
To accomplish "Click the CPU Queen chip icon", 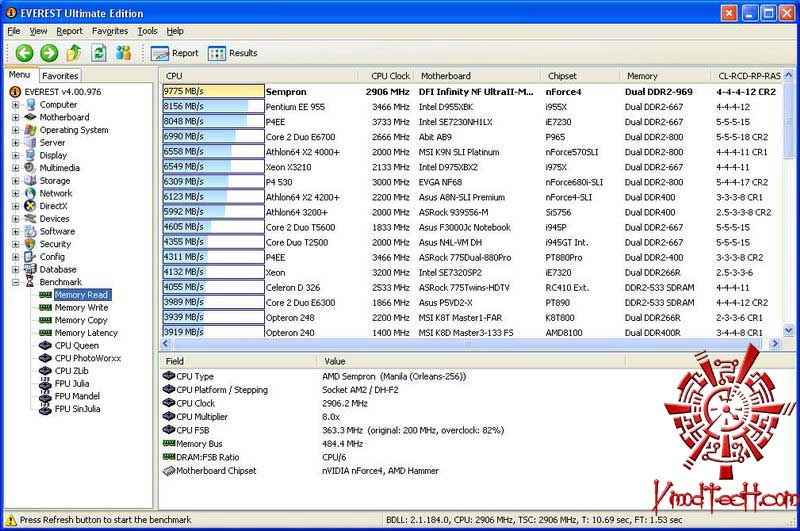I will (x=45, y=345).
